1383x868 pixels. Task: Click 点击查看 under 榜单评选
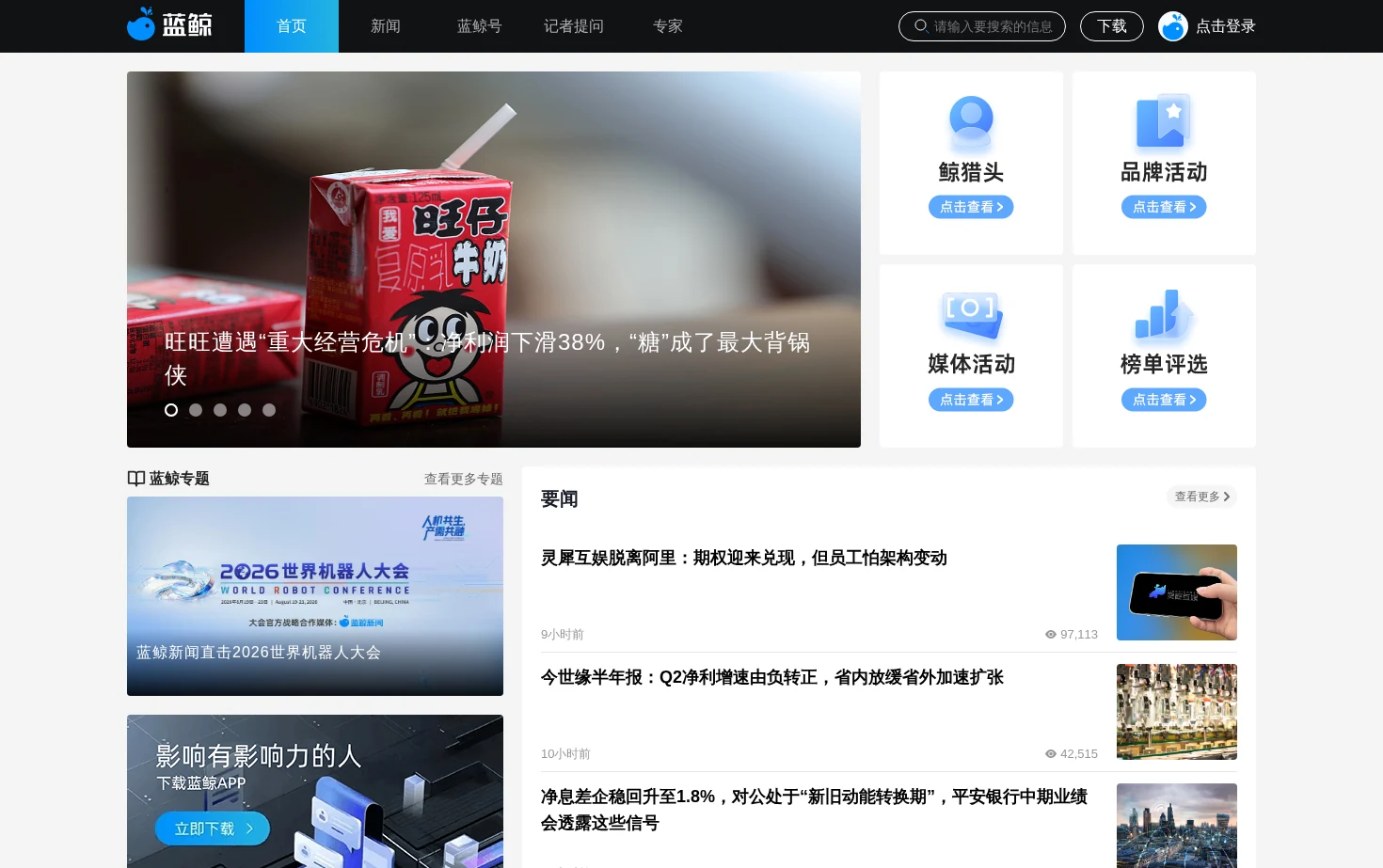coord(1164,400)
